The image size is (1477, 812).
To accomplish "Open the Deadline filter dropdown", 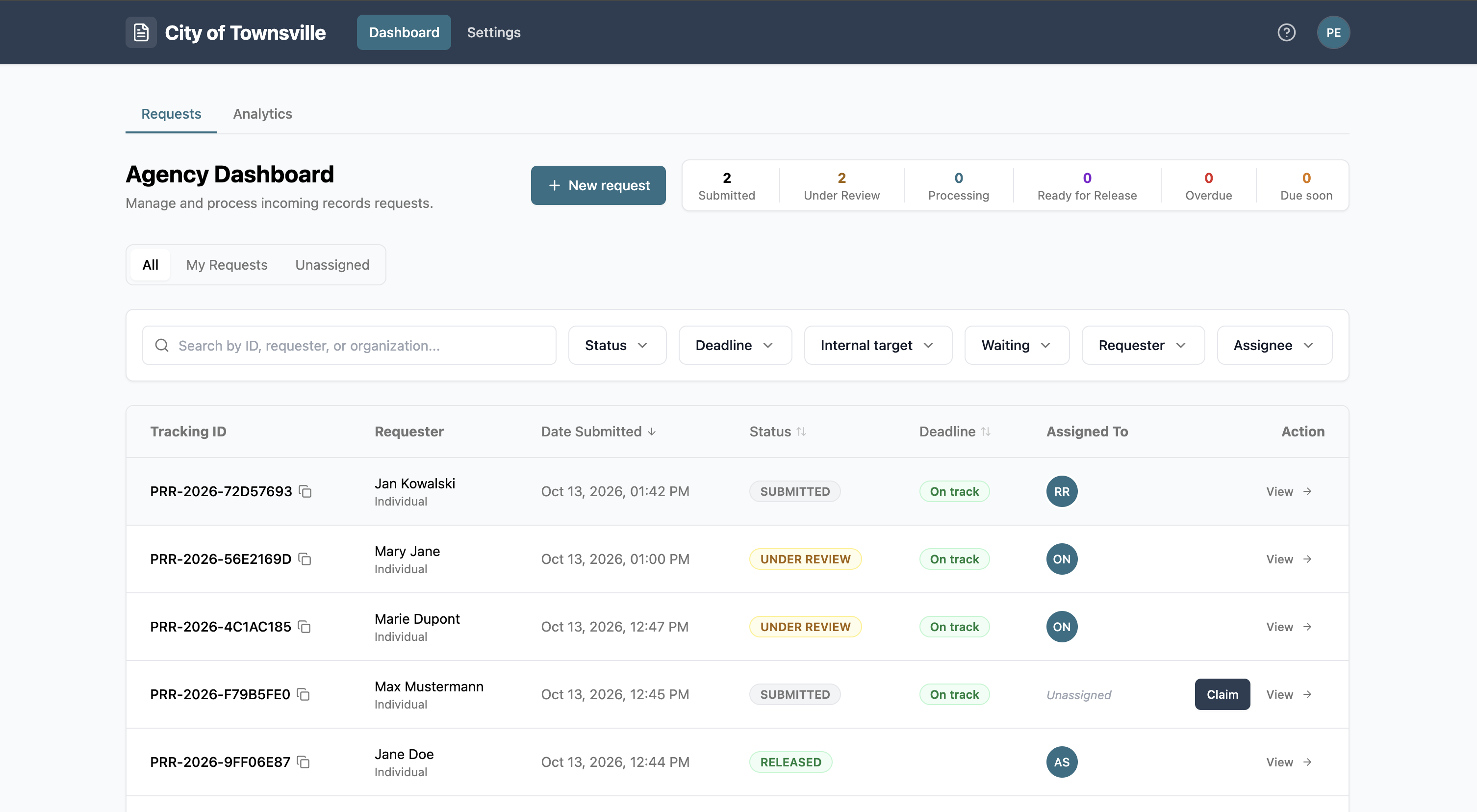I will (x=735, y=345).
